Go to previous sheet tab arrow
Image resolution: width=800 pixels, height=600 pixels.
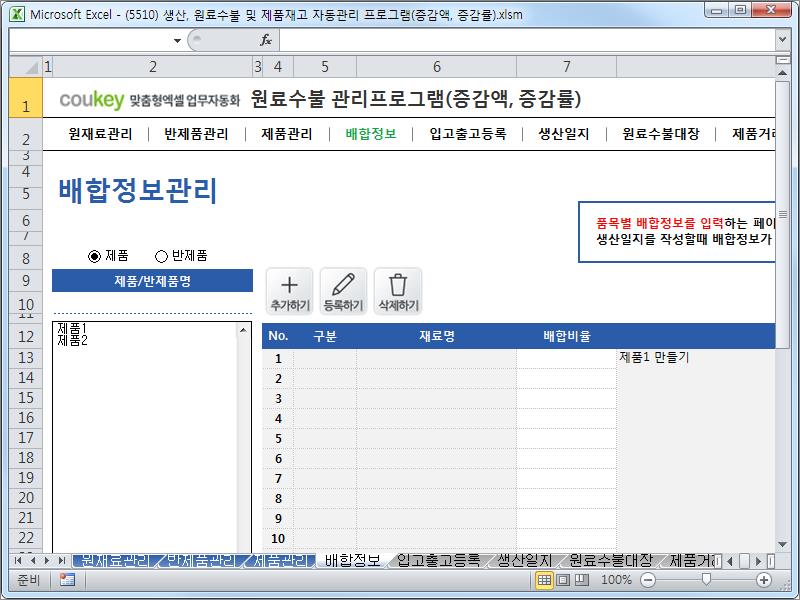click(x=33, y=560)
